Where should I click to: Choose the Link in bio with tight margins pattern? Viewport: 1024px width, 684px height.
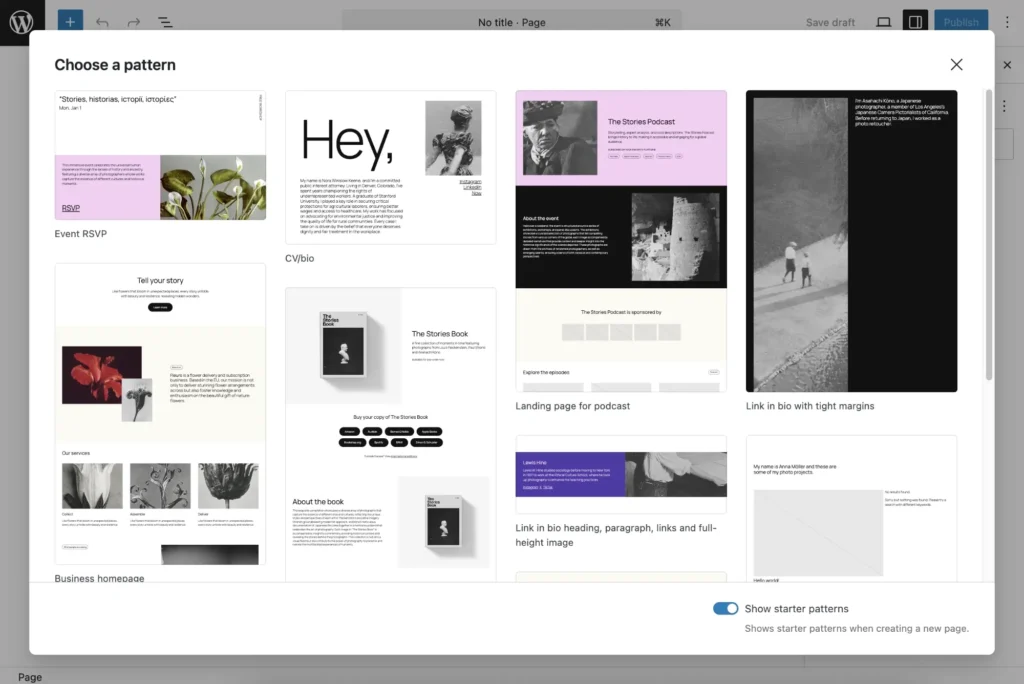click(x=852, y=241)
